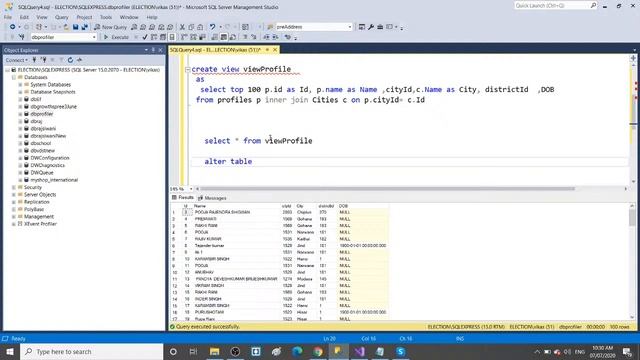This screenshot has width=640, height=360.
Task: Select the XEvent Profiler node
Action: click(40, 224)
